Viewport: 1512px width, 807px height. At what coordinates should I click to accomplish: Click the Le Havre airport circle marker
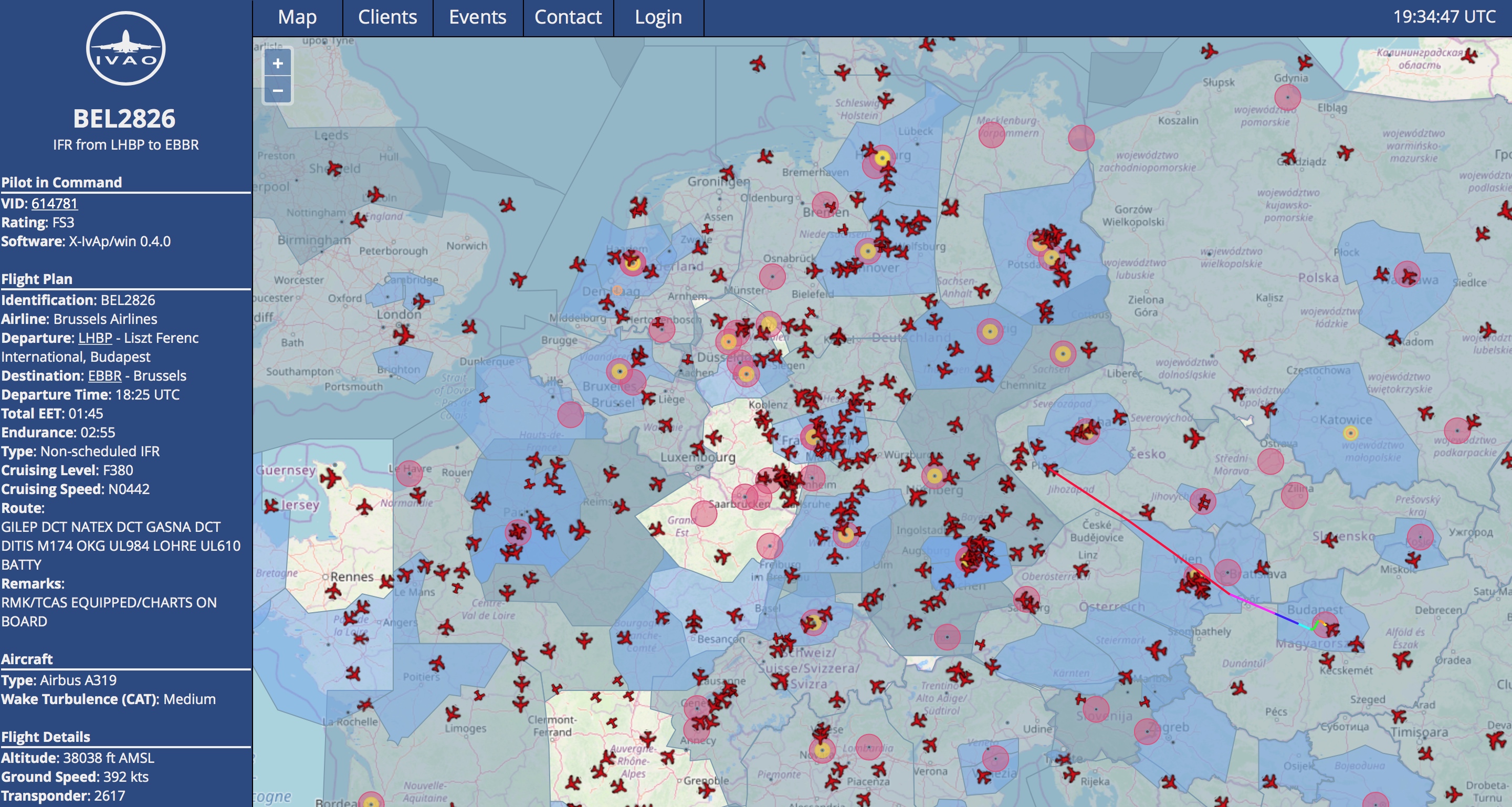409,473
